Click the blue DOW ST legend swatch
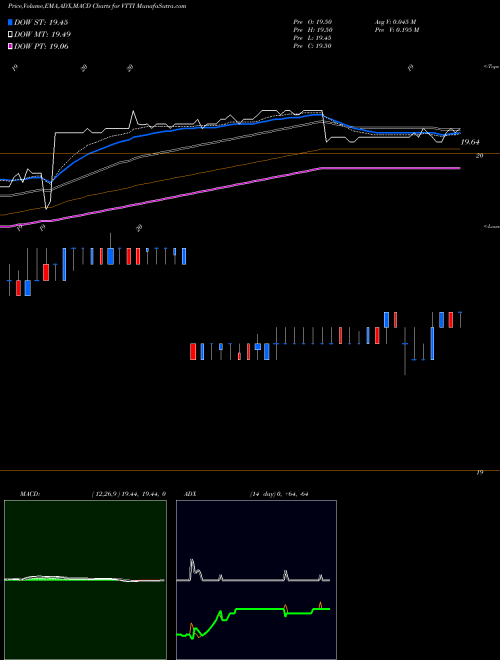This screenshot has height=660, width=500. click(10, 22)
